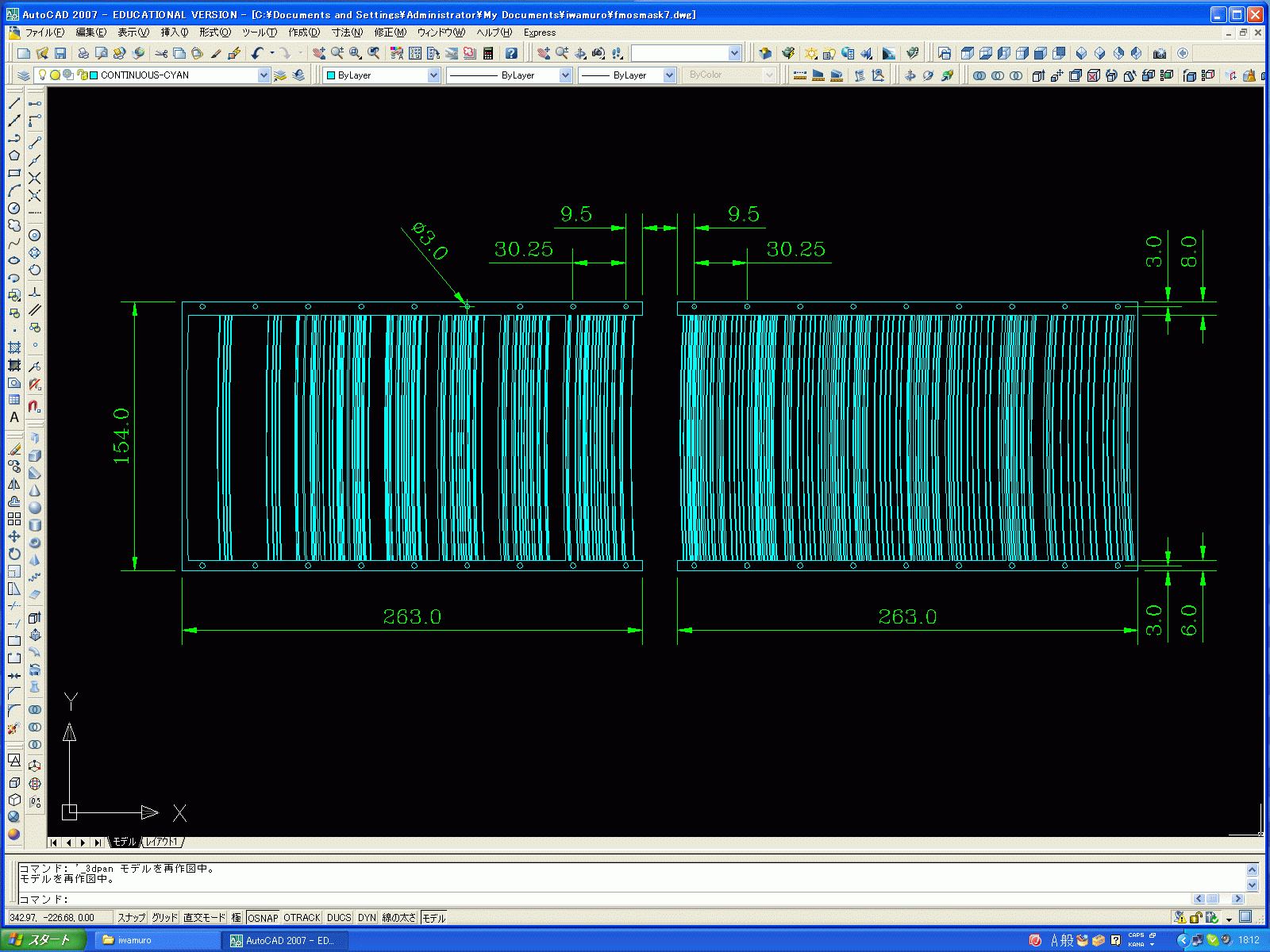Select the Polygon tool in Draw toolbar
The width and height of the screenshot is (1270, 952).
pyautogui.click(x=14, y=155)
